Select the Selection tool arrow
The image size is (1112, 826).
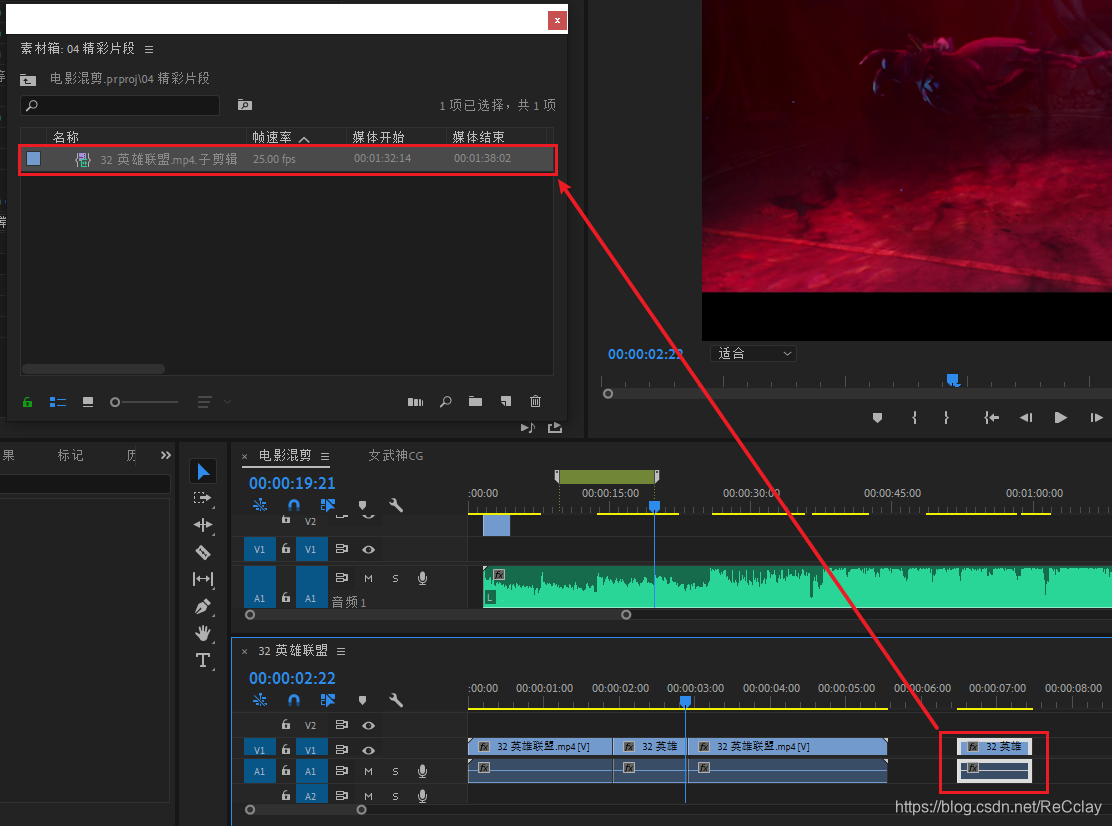pyautogui.click(x=203, y=471)
